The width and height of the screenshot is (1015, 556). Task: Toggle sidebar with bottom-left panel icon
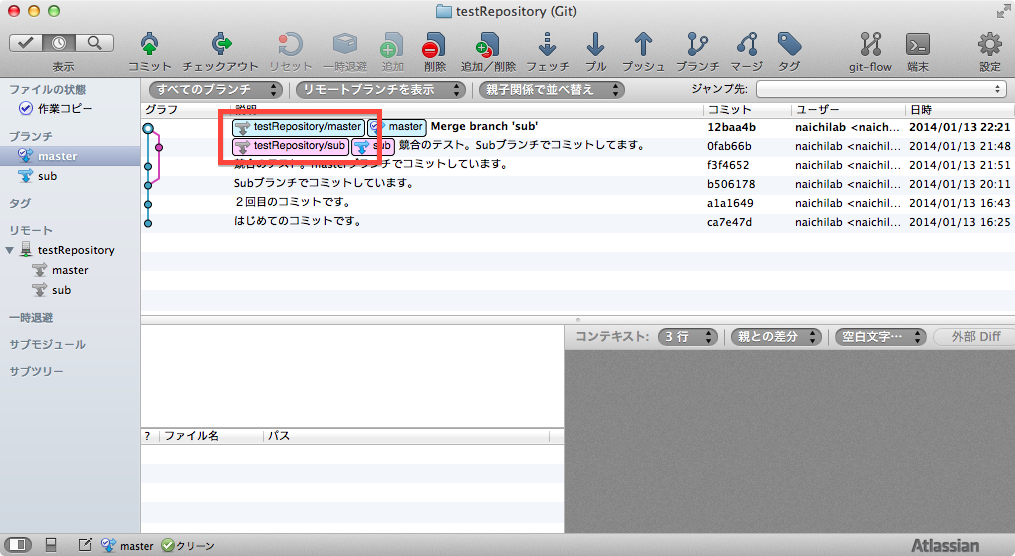coord(17,545)
